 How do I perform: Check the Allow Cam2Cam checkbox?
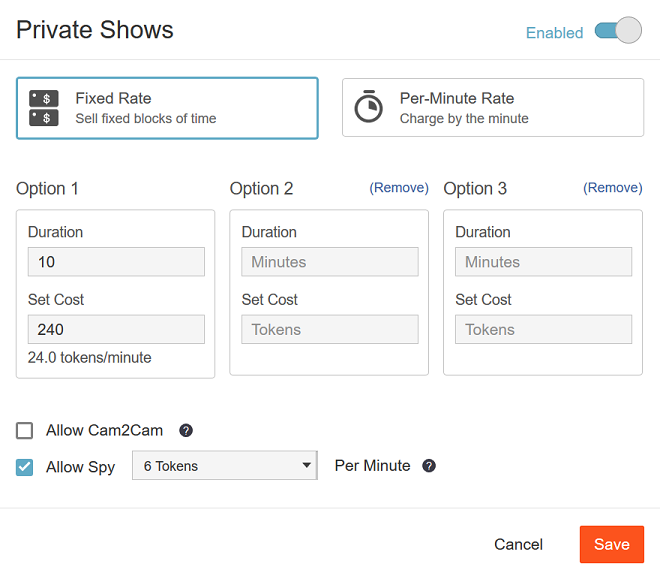point(25,431)
